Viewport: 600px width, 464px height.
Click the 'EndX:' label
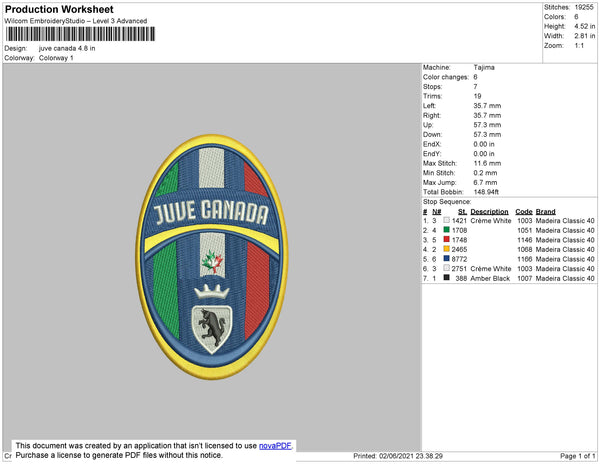432,144
